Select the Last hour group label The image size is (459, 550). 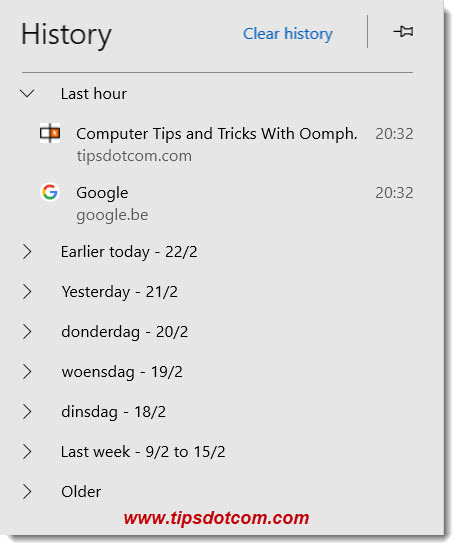94,94
